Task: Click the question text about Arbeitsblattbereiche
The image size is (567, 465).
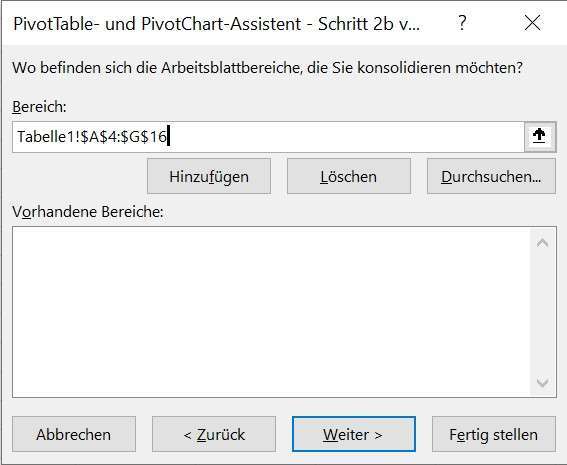Action: coord(268,68)
